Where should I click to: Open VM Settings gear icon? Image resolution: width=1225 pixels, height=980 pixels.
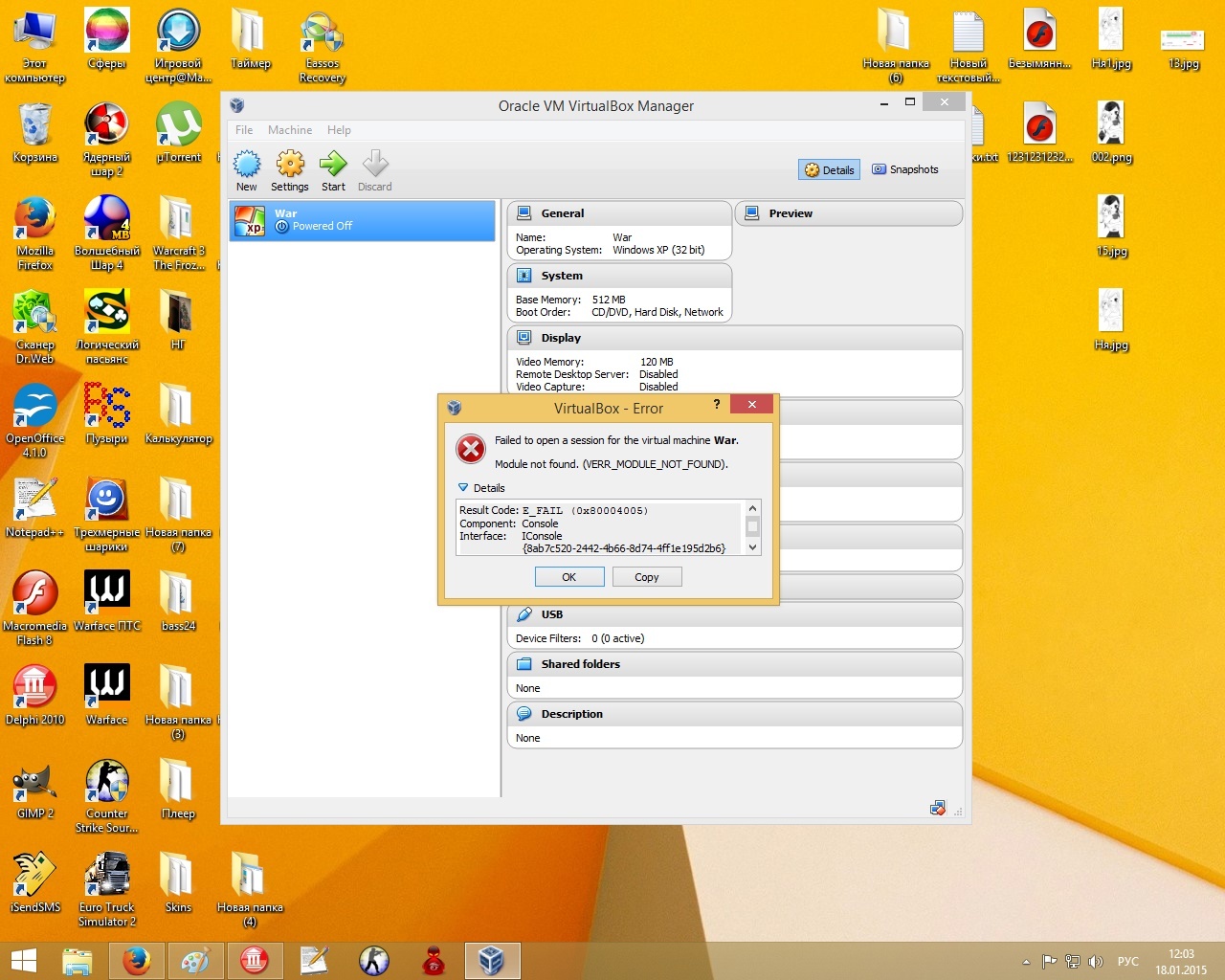pos(290,171)
